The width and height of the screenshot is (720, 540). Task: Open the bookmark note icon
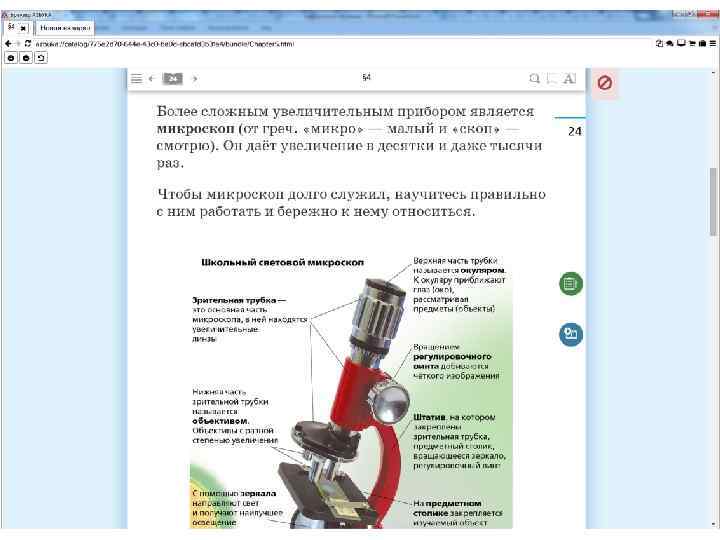552,79
